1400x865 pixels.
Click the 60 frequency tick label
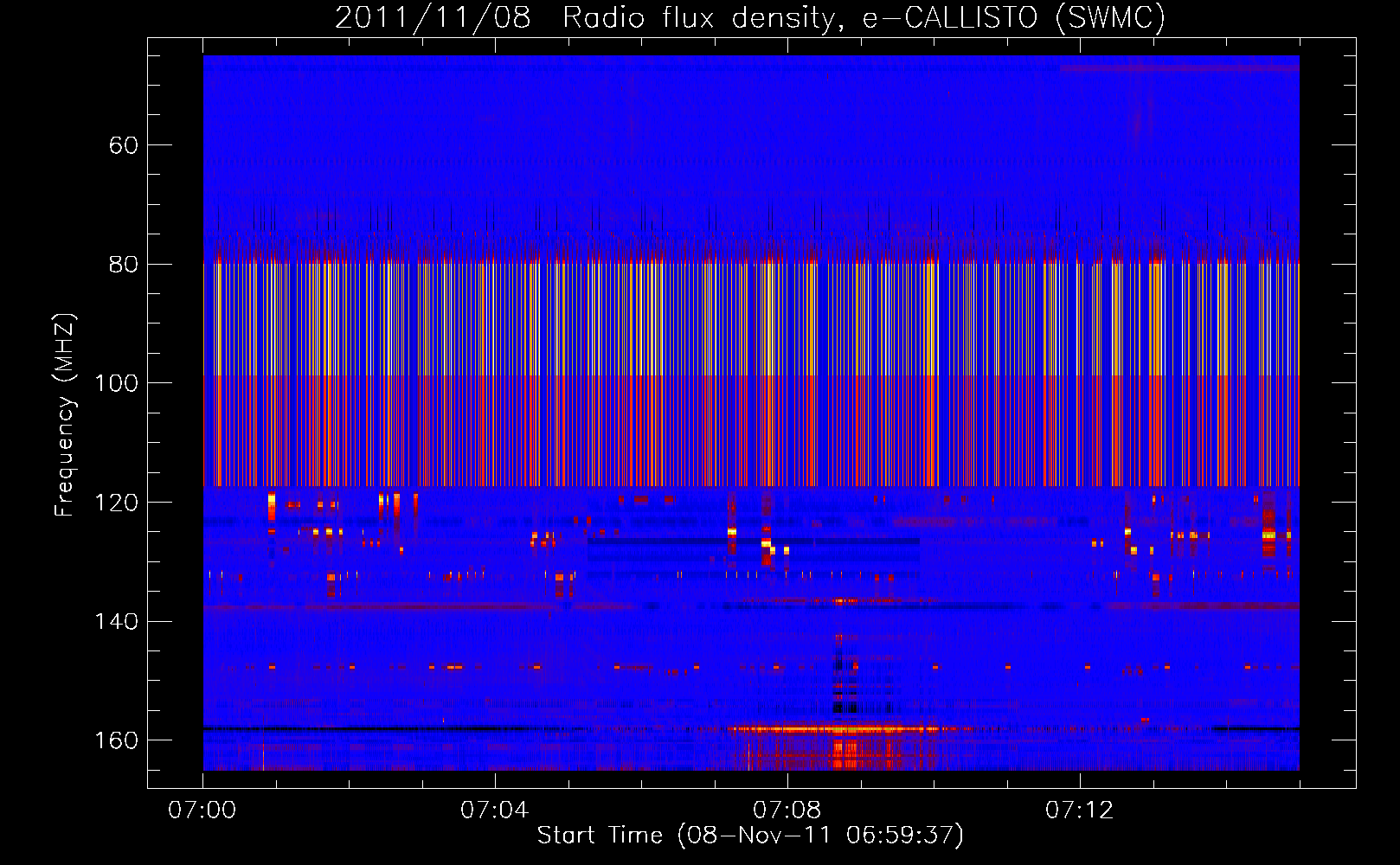[x=124, y=144]
